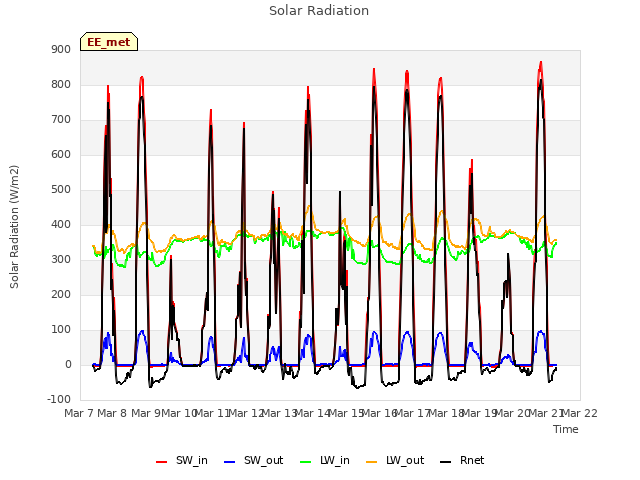Viewport: 640px width, 480px height.
Task: Click the -100 y-axis tick label
Action: click(59, 399)
